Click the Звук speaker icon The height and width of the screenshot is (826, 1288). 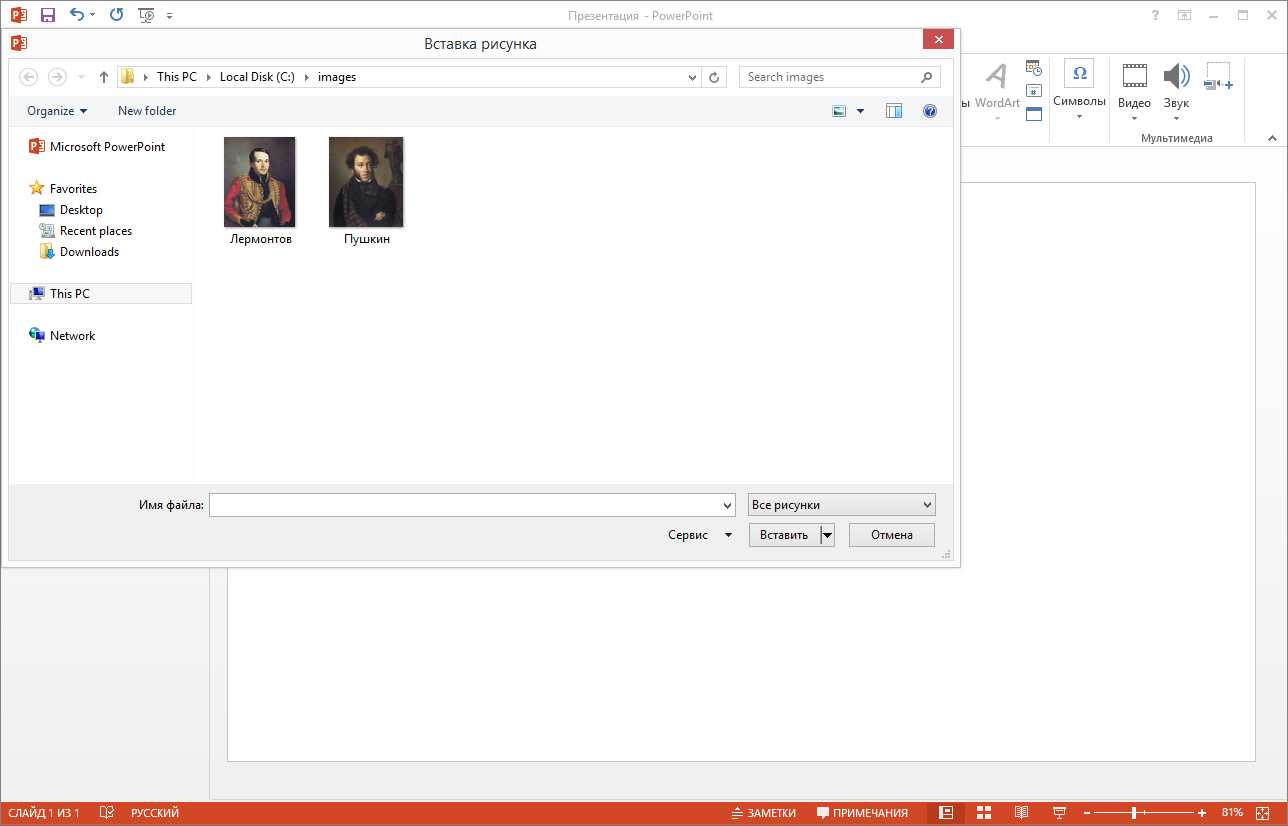tap(1176, 77)
